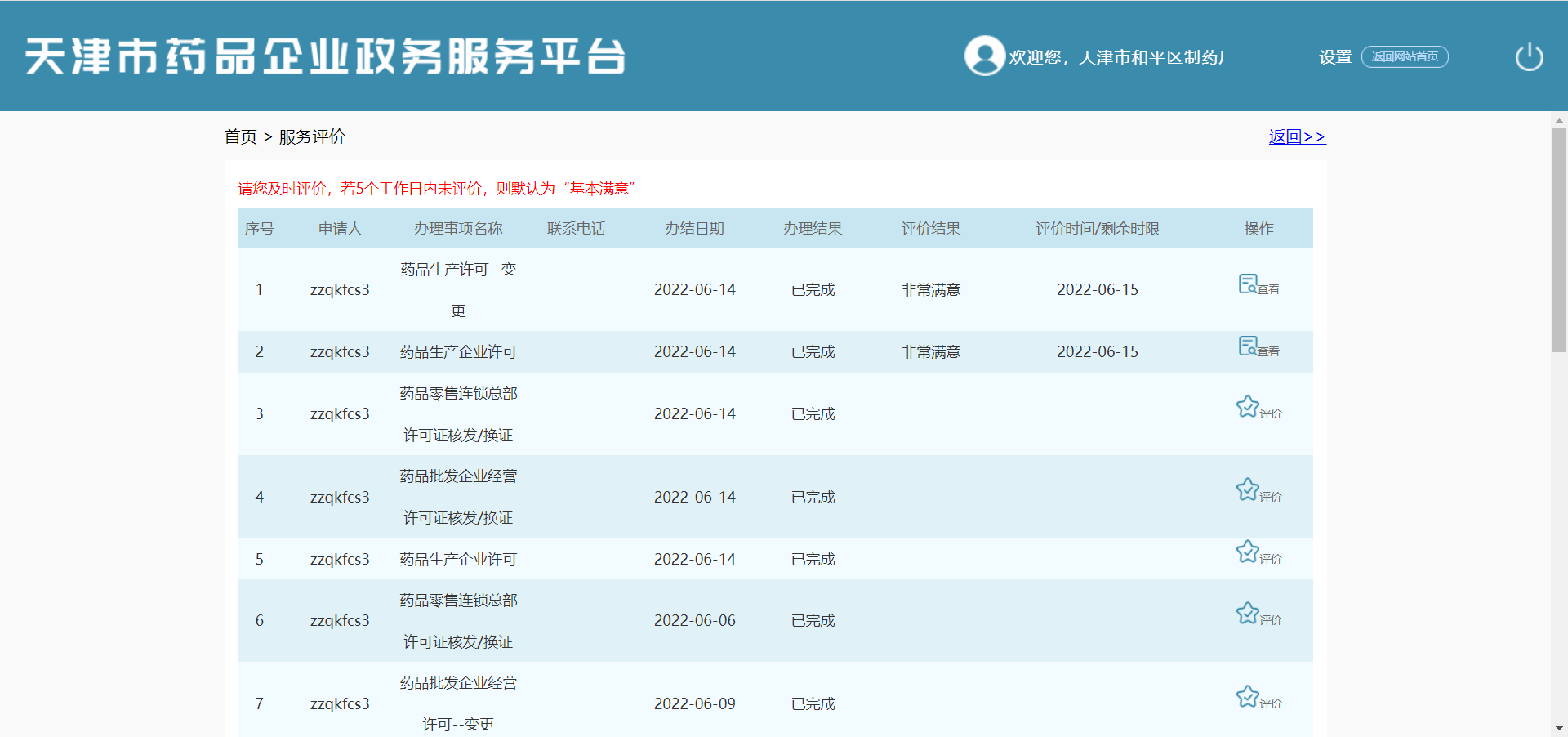Go to 首页 in the breadcrumb

(x=240, y=136)
